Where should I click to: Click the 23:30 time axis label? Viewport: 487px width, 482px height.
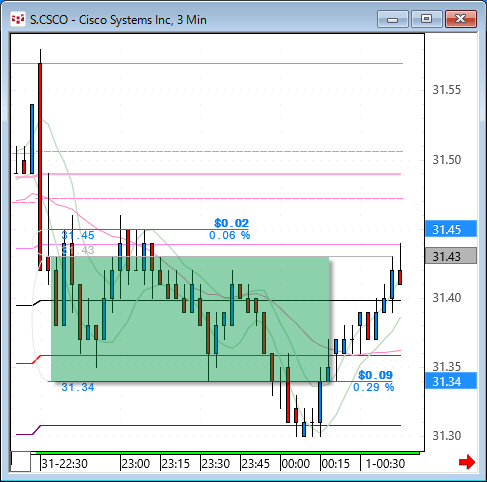coord(216,464)
